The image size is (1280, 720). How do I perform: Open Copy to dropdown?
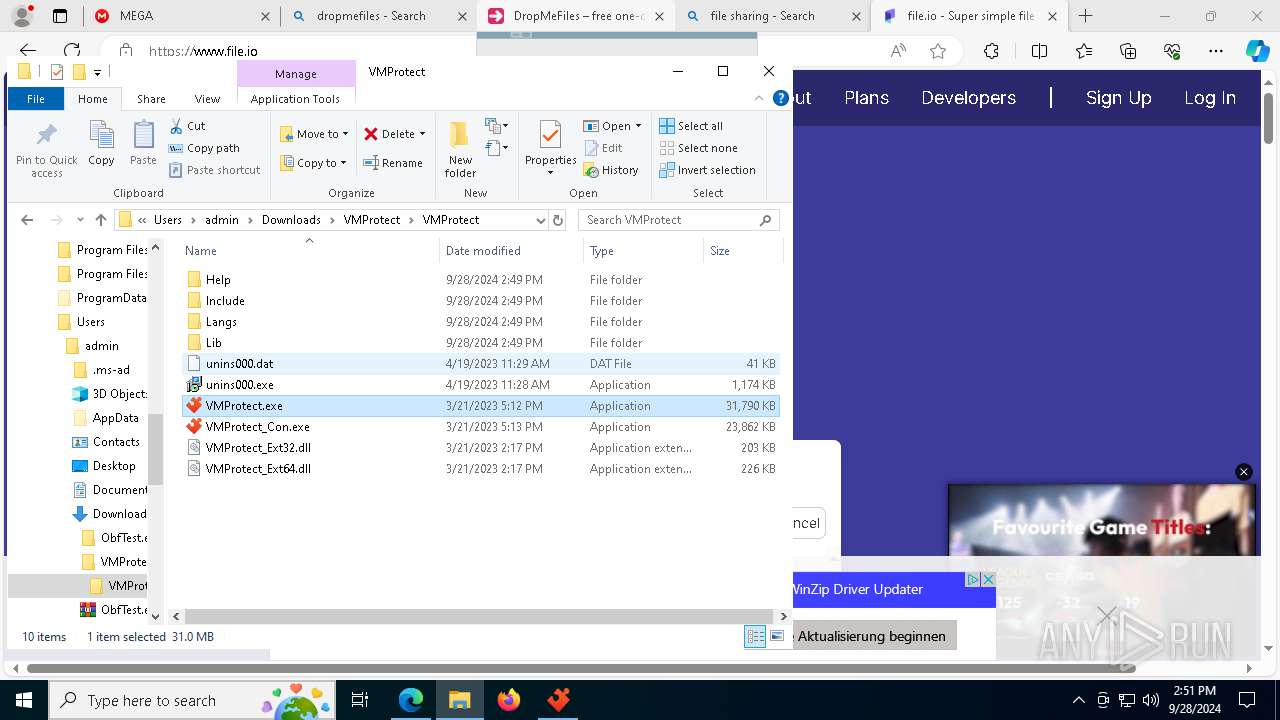(313, 163)
